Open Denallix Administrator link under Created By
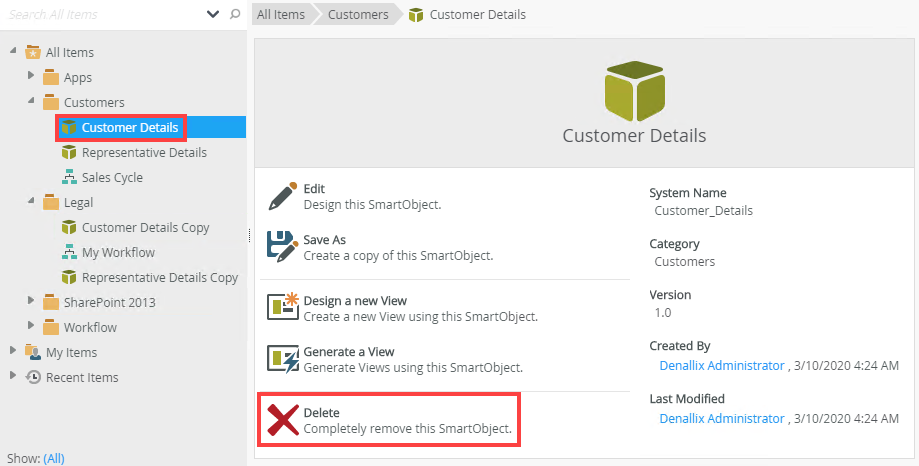 click(x=721, y=365)
